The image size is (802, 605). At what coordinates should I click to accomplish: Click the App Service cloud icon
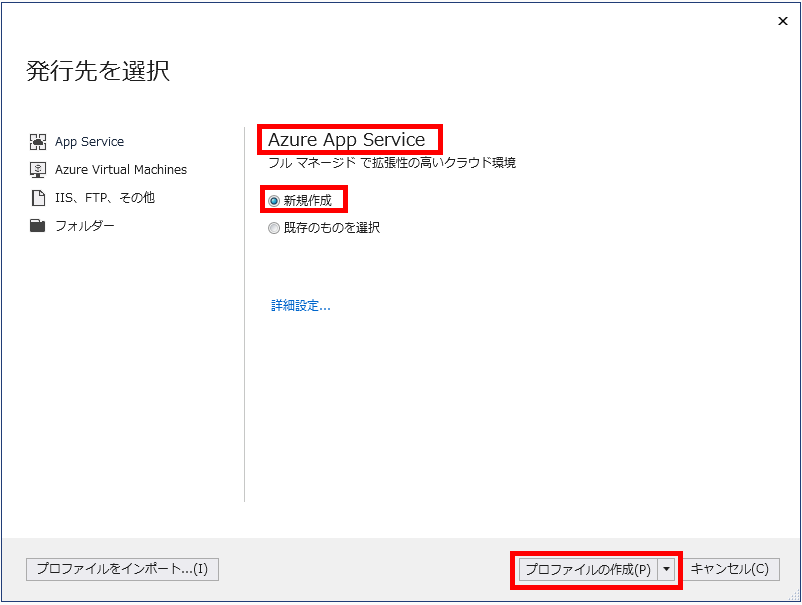pyautogui.click(x=38, y=142)
